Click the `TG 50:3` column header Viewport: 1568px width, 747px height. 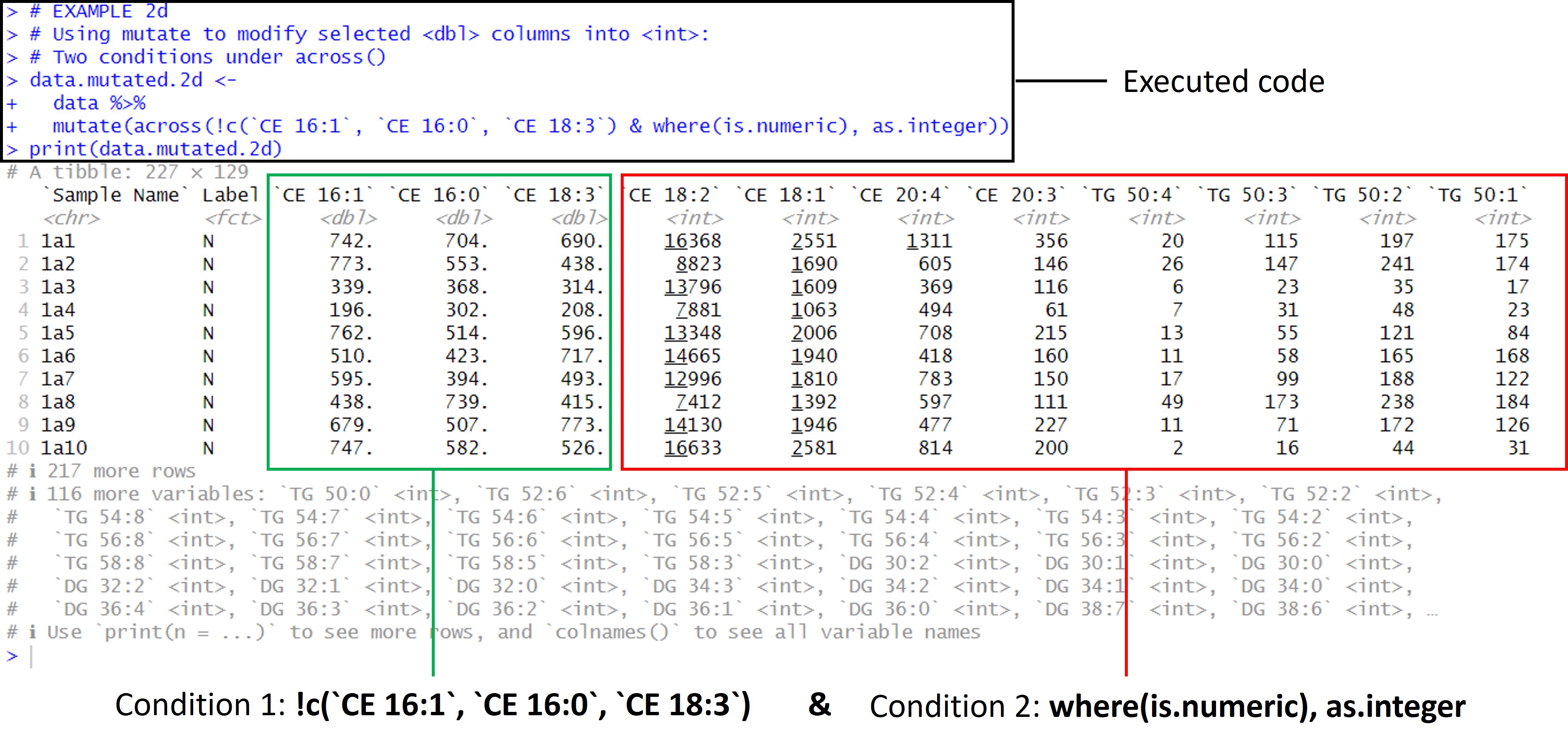[1246, 195]
